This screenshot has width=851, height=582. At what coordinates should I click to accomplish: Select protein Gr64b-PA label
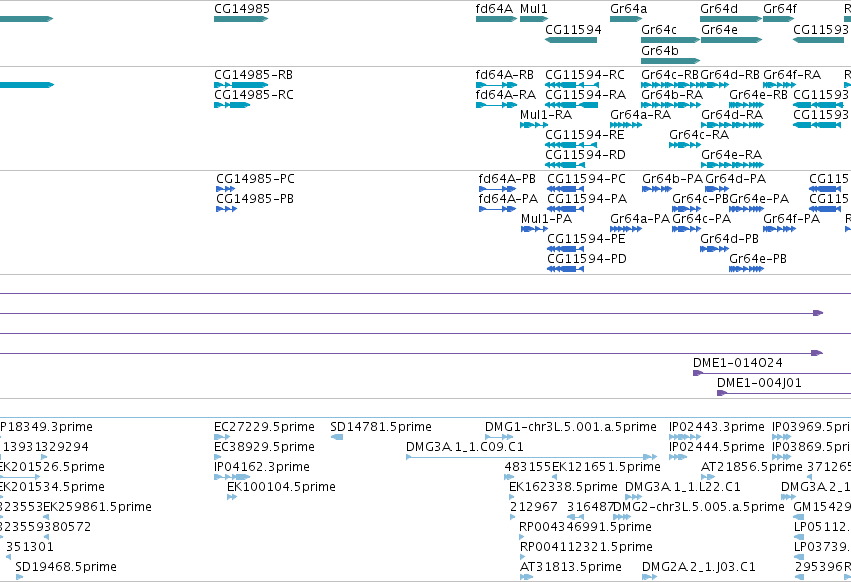(x=672, y=179)
